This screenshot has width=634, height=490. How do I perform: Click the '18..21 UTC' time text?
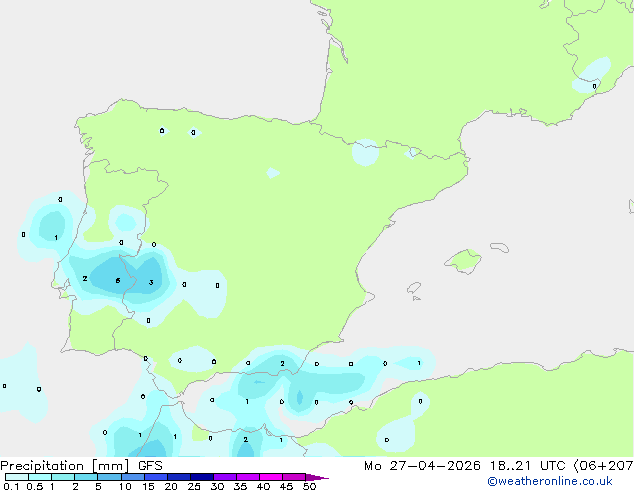529,466
